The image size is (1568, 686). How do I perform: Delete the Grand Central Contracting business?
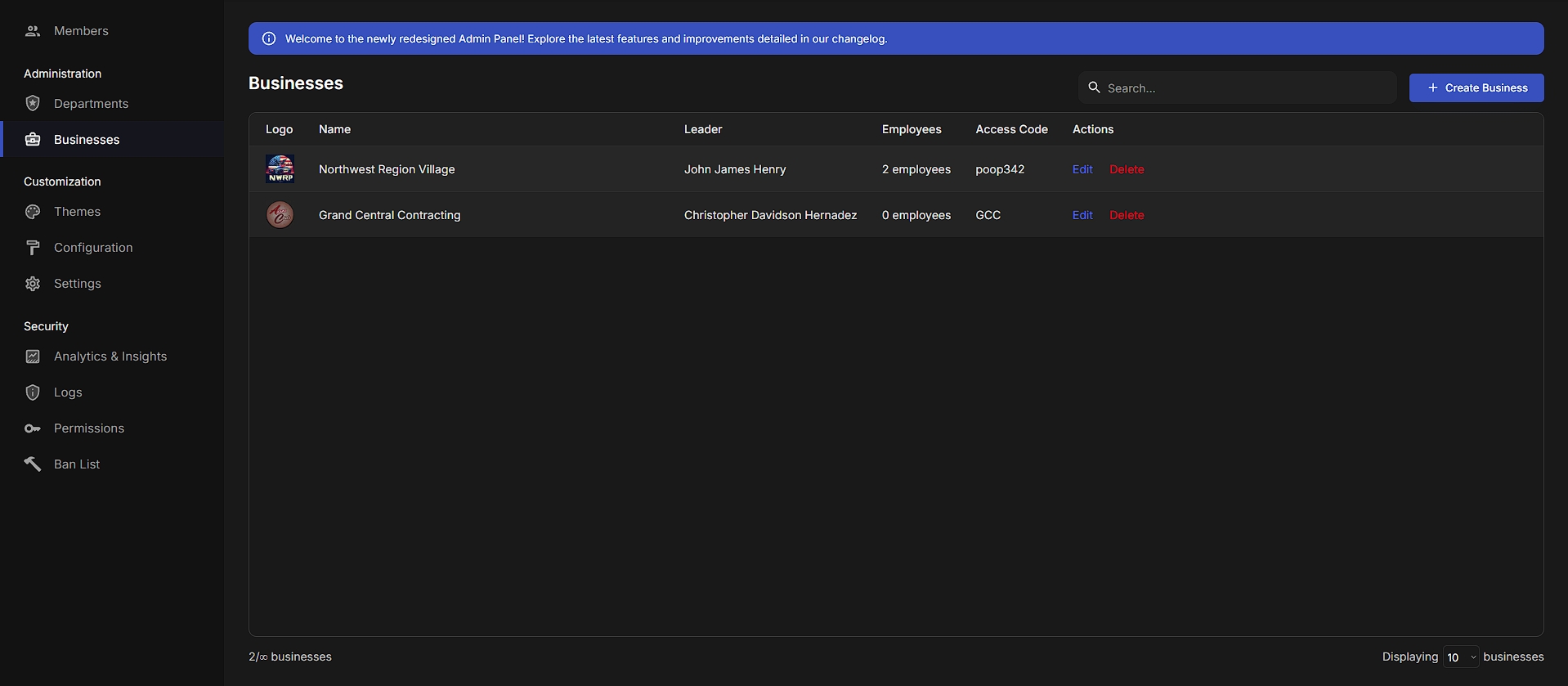[x=1127, y=215]
